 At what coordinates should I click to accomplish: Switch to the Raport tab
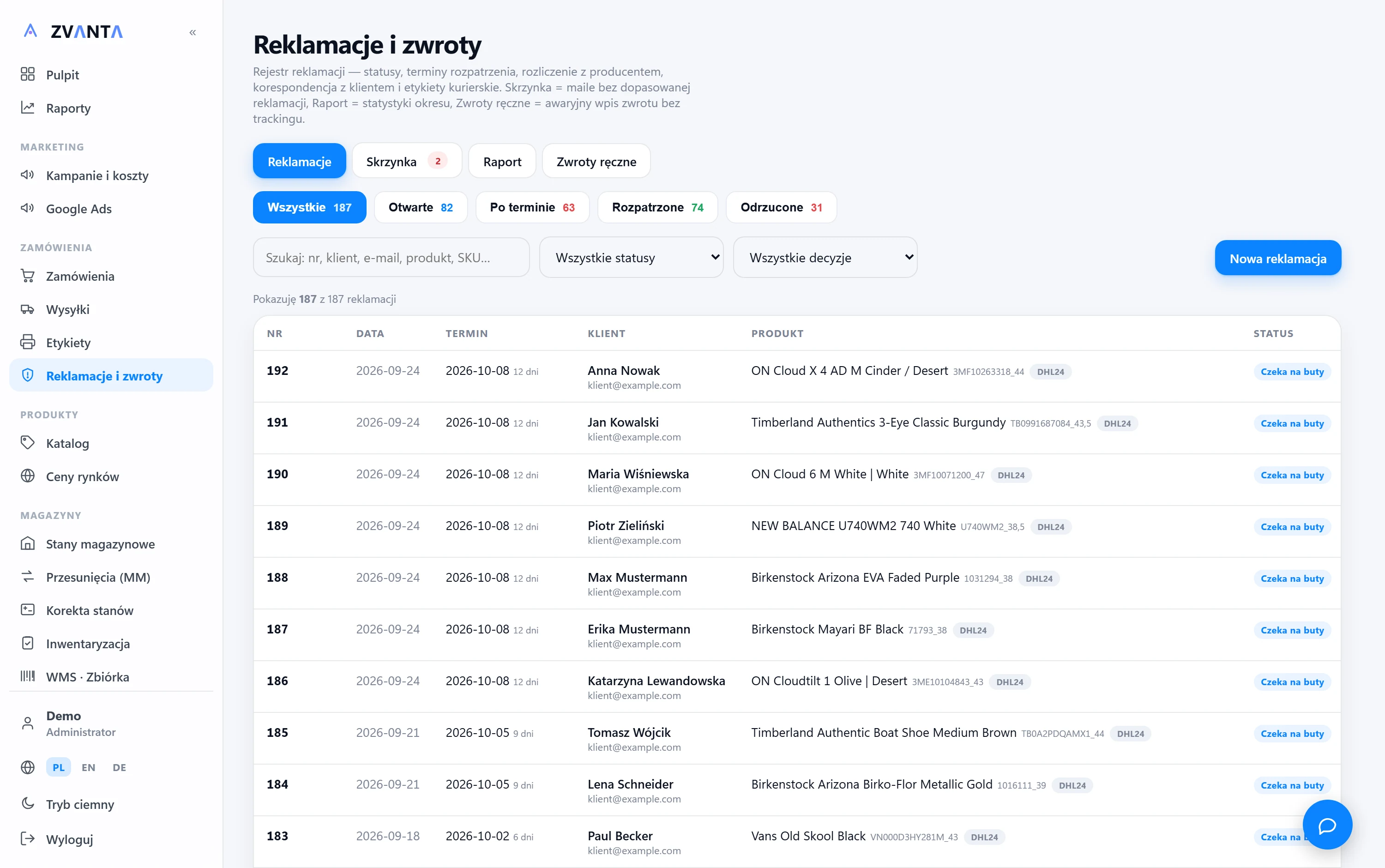(502, 161)
